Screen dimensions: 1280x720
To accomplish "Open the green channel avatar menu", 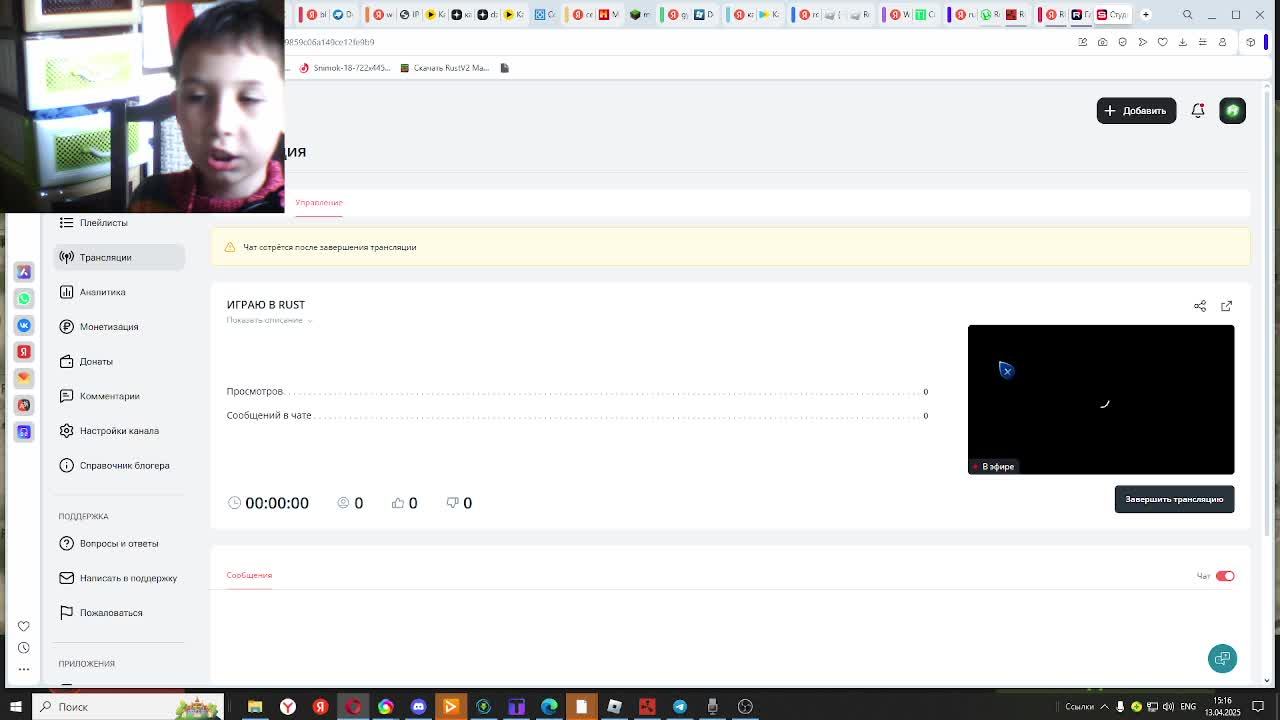I will (x=1232, y=111).
